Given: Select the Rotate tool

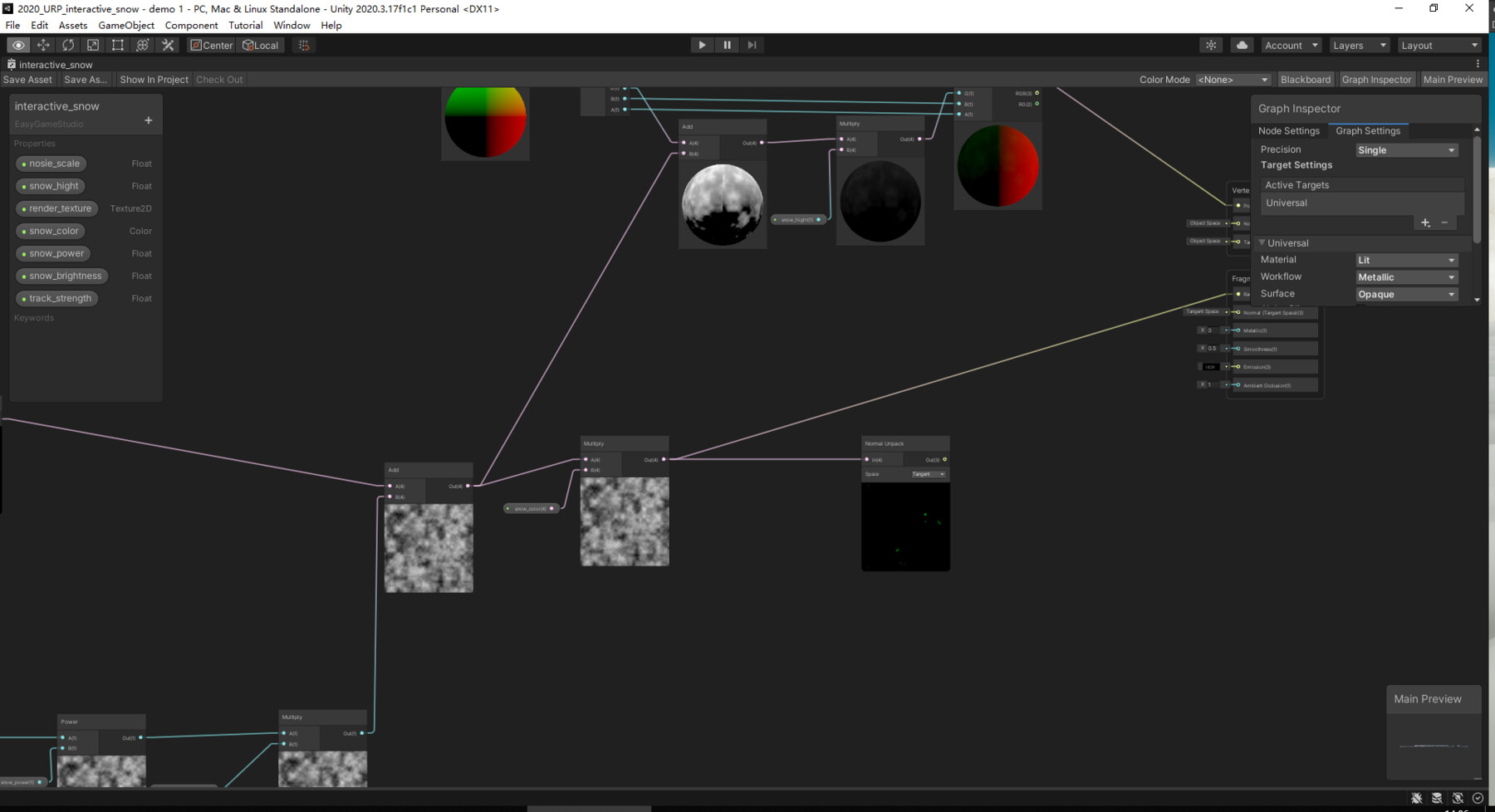Looking at the screenshot, I should coord(68,46).
